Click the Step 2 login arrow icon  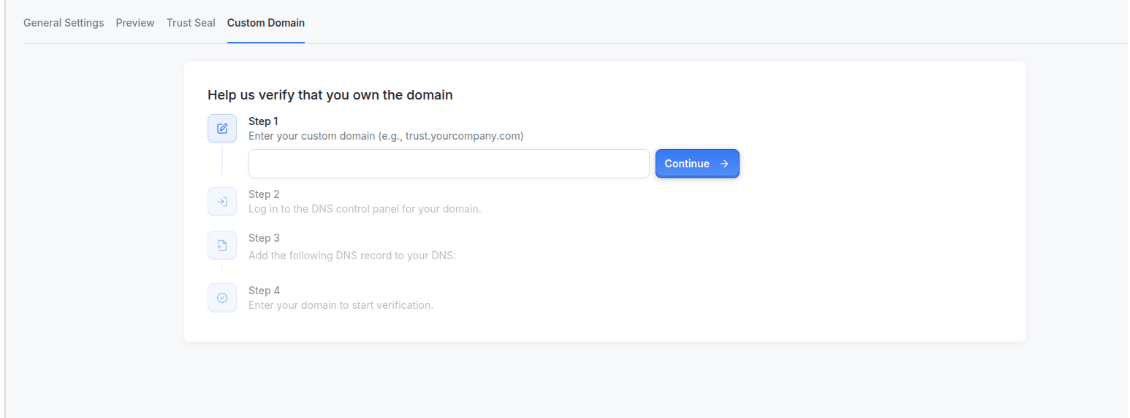point(222,201)
